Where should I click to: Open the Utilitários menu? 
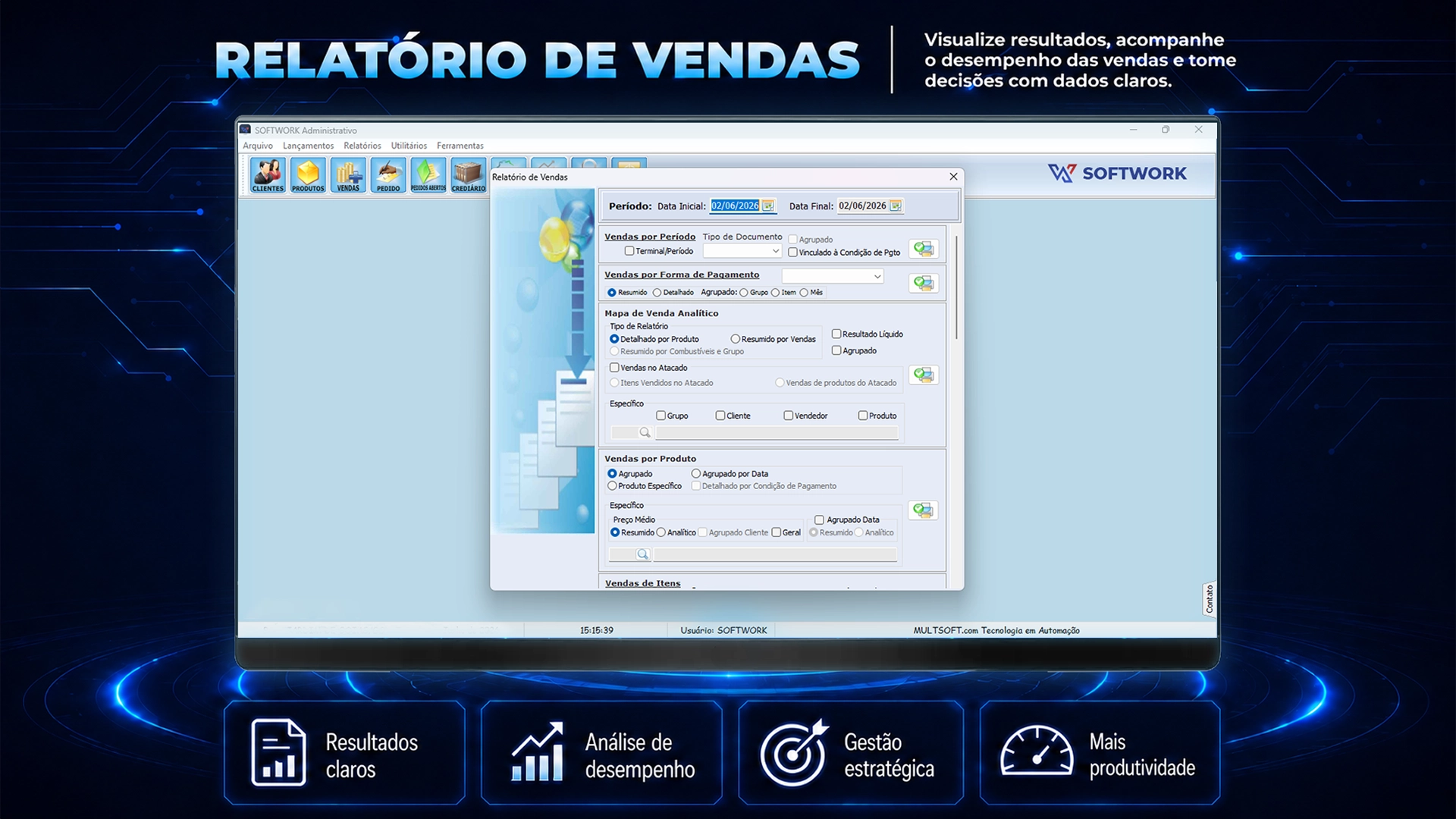(409, 146)
